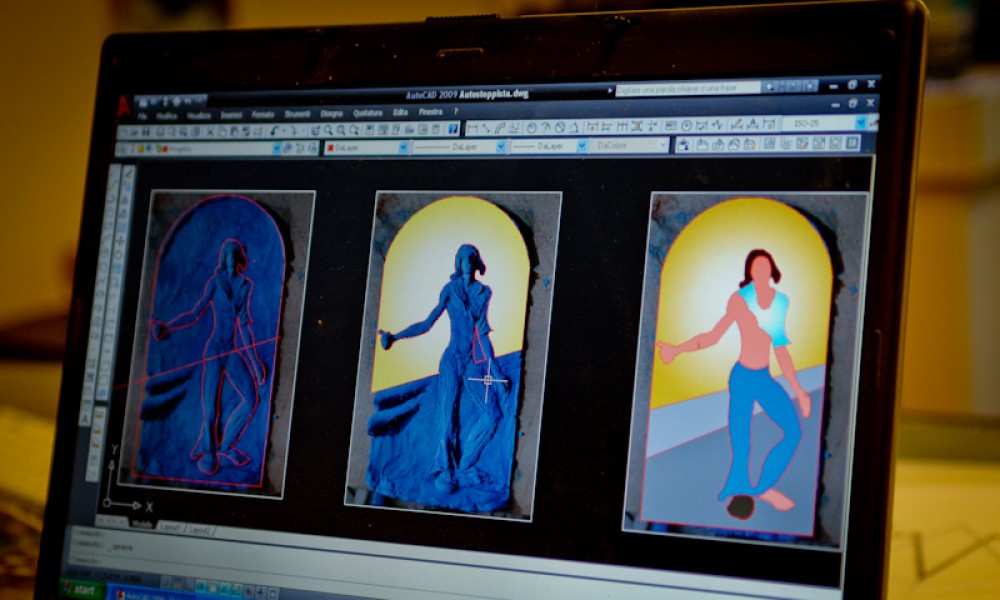Open the Layer Properties Manager icon
Image resolution: width=1000 pixels, height=600 pixels.
tap(121, 149)
